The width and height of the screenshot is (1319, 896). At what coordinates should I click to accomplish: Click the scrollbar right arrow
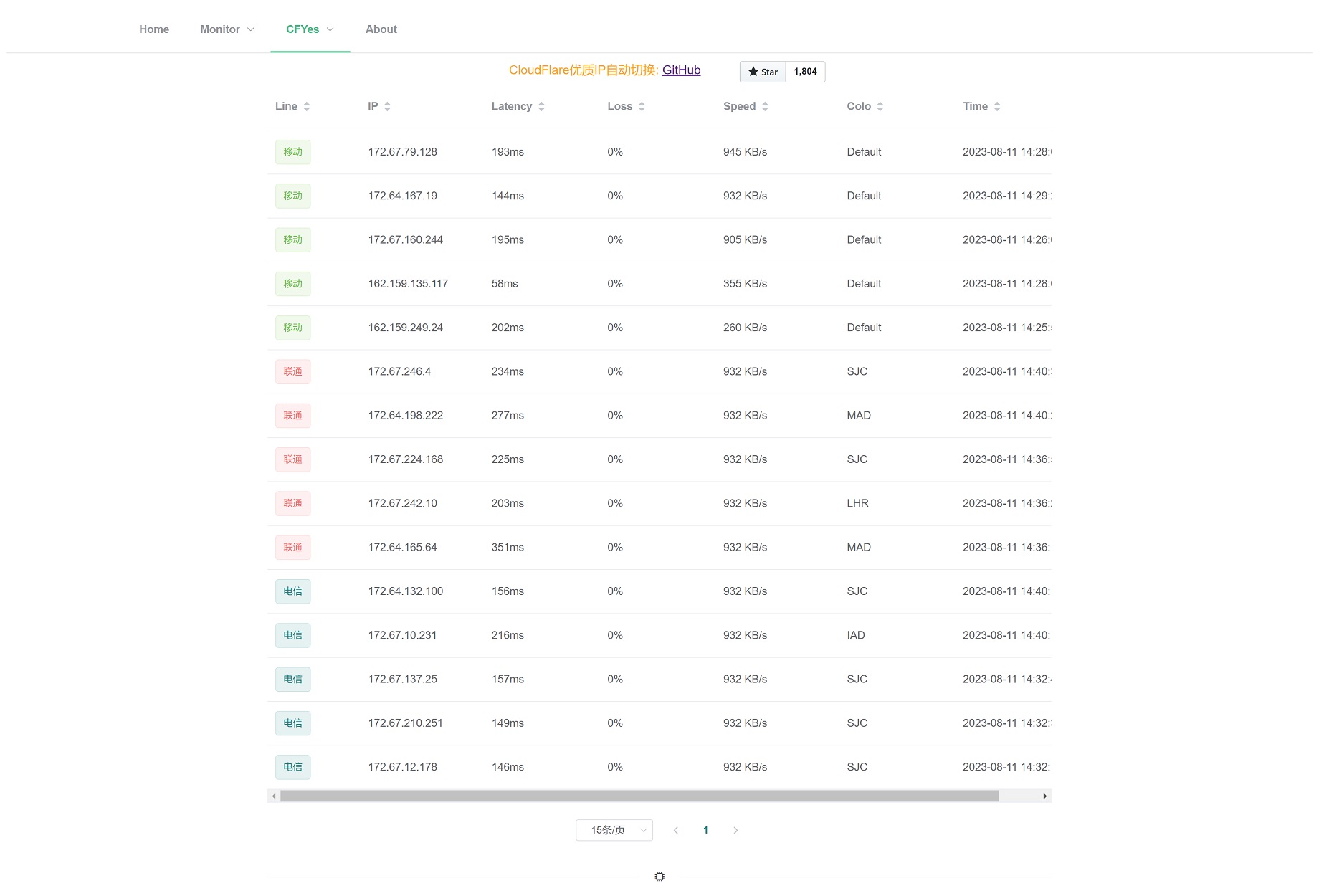tap(1045, 796)
